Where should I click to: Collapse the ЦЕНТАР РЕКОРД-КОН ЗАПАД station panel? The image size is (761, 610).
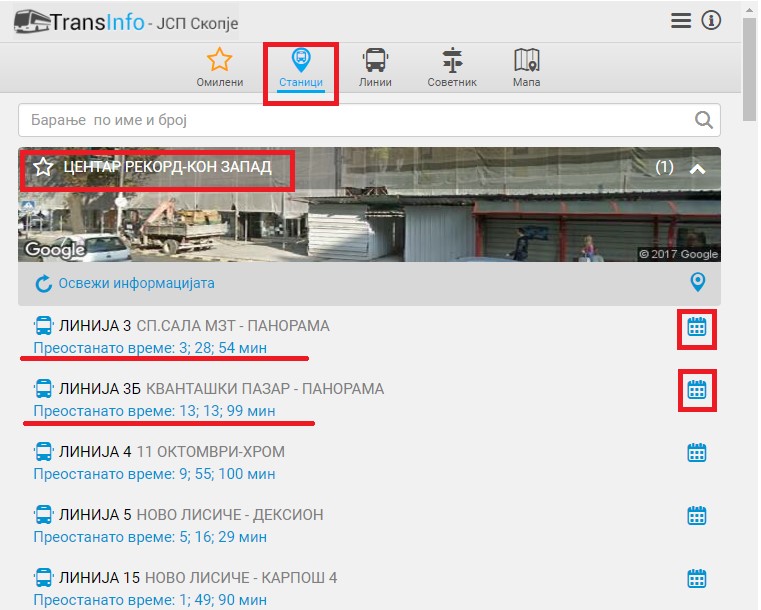(697, 169)
